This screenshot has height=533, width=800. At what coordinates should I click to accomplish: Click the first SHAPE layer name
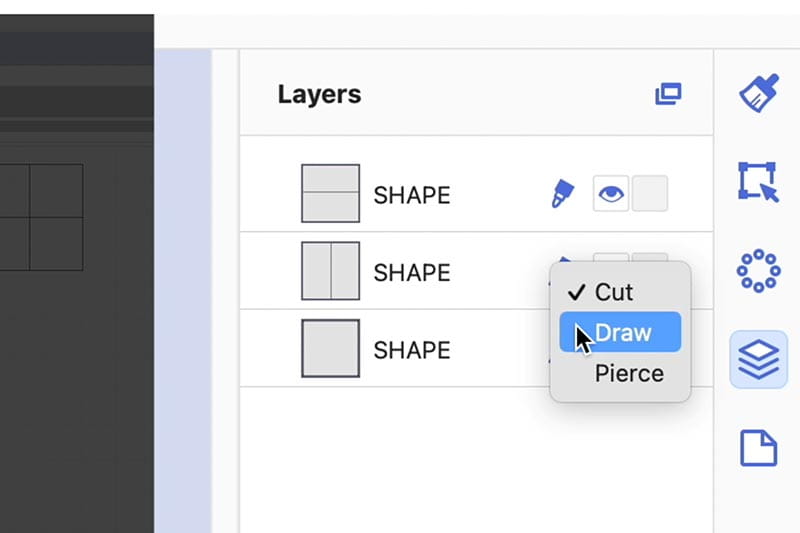[x=411, y=195]
